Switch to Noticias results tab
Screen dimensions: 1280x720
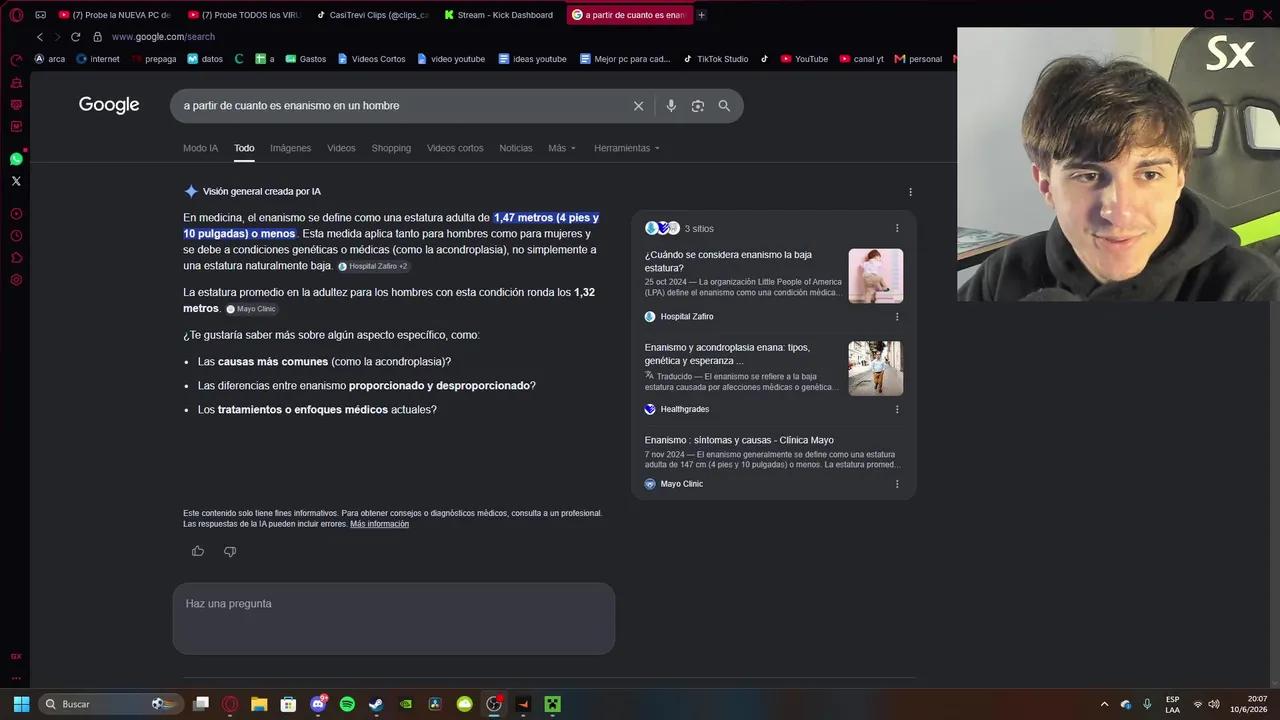(516, 148)
